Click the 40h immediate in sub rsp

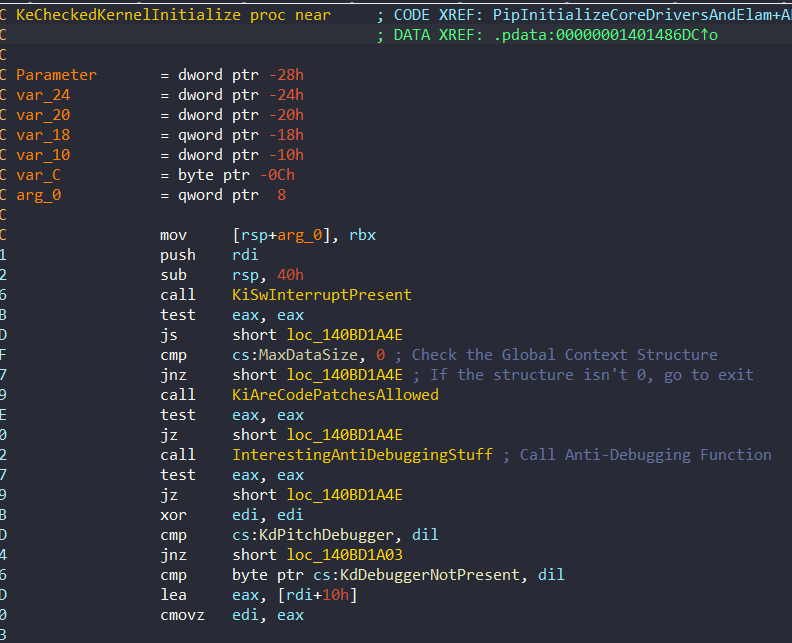click(x=290, y=275)
